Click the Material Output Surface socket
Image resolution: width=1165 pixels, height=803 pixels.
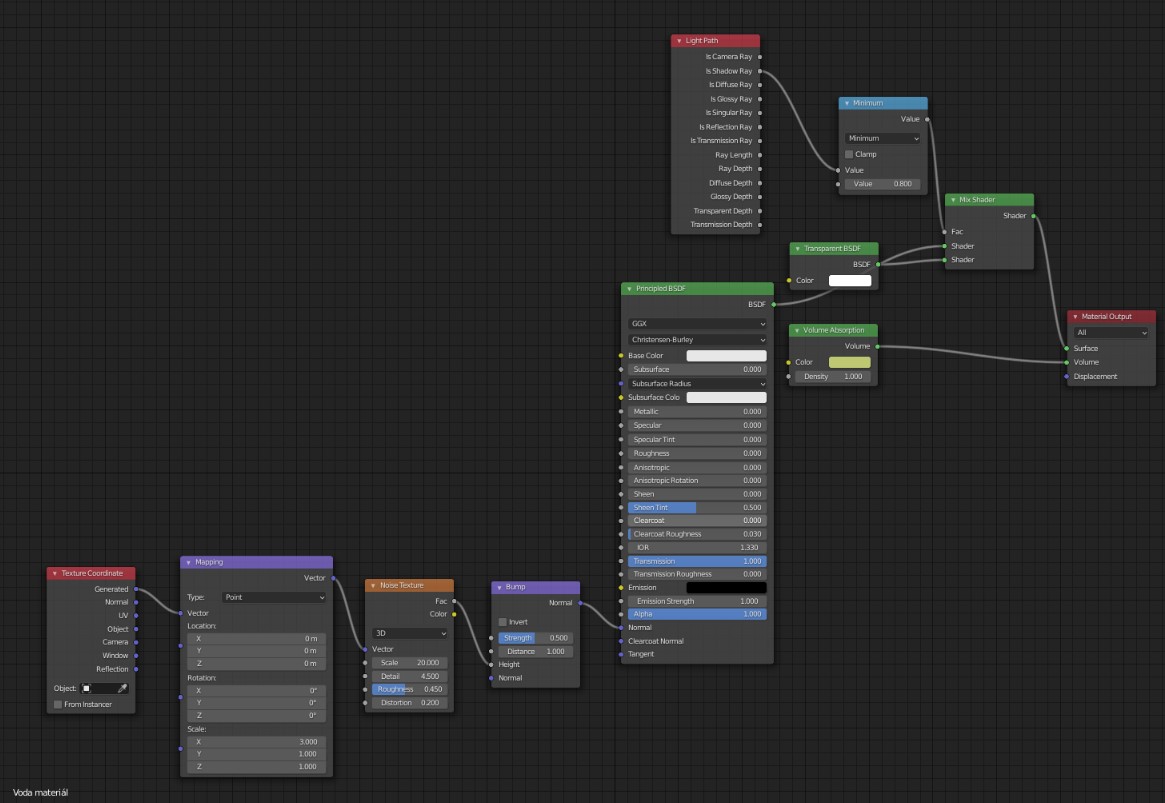pyautogui.click(x=1067, y=348)
